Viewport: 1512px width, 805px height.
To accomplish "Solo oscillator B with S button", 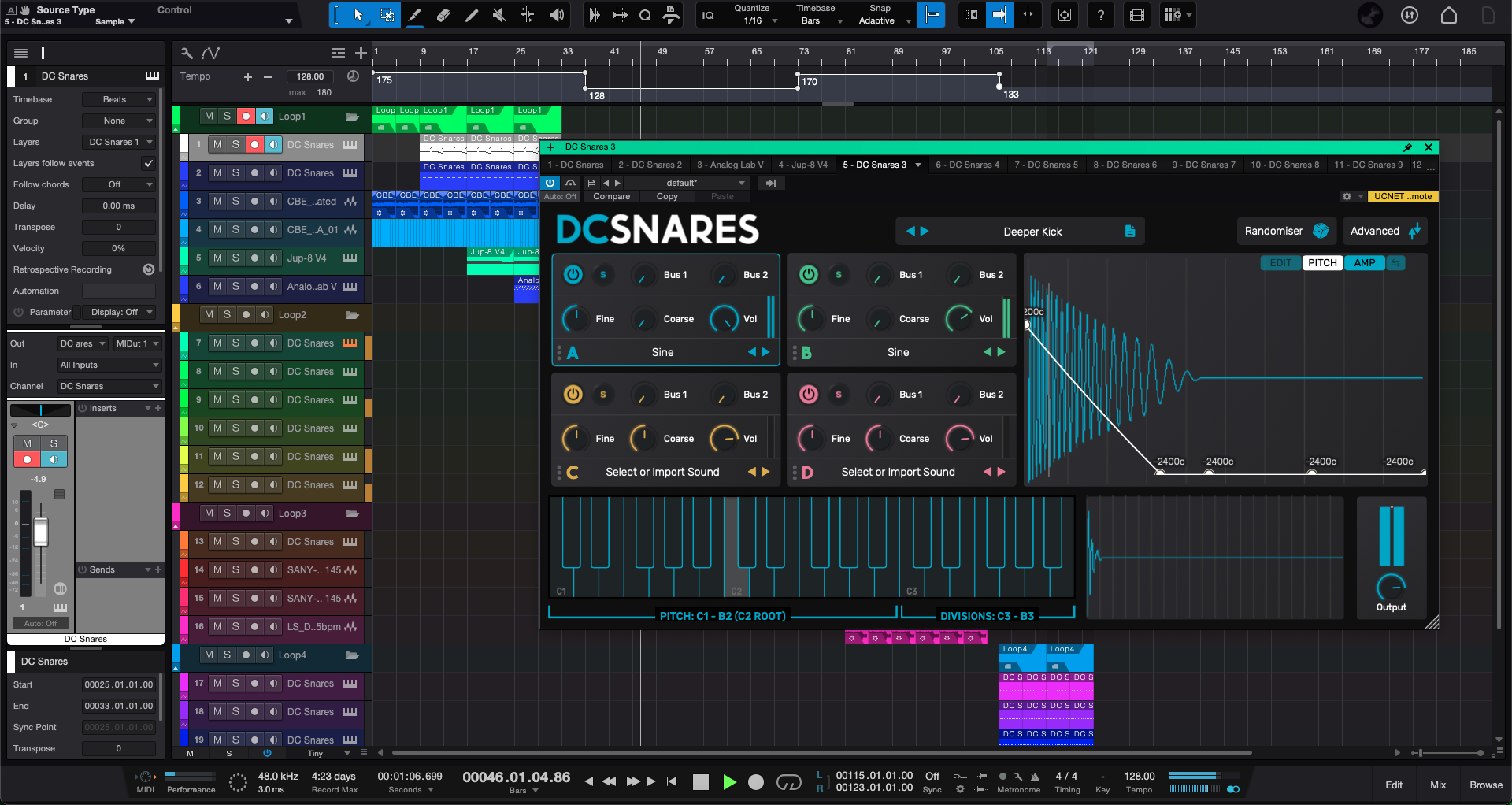I will [839, 274].
